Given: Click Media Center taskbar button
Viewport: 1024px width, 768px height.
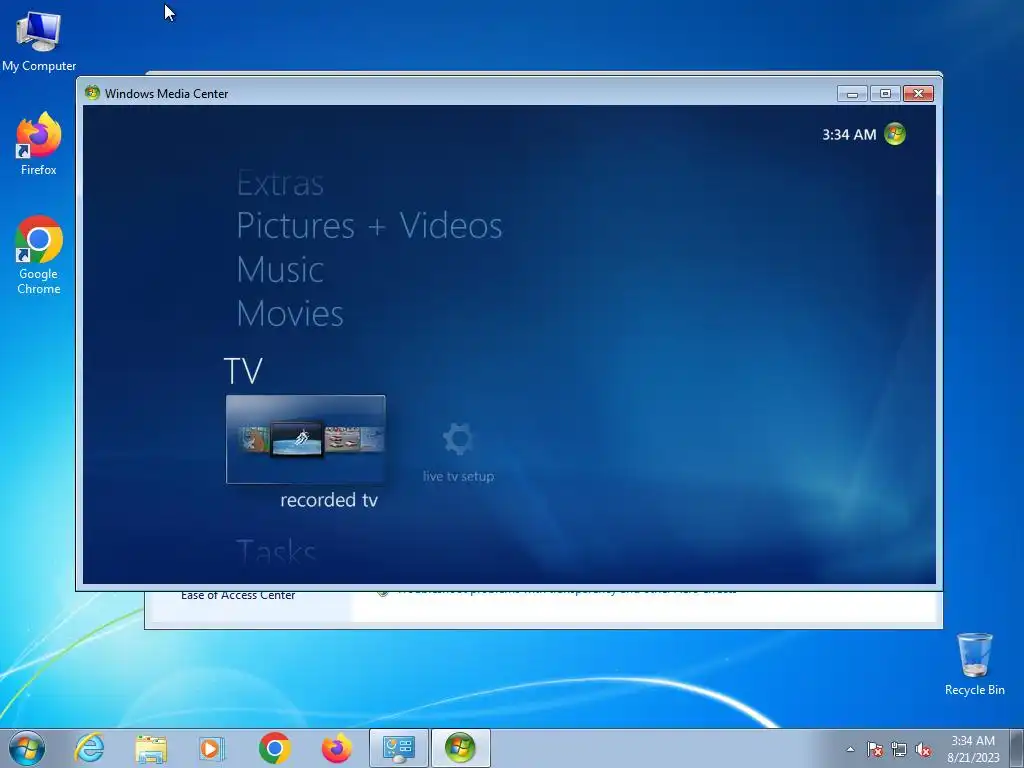Looking at the screenshot, I should (x=460, y=748).
